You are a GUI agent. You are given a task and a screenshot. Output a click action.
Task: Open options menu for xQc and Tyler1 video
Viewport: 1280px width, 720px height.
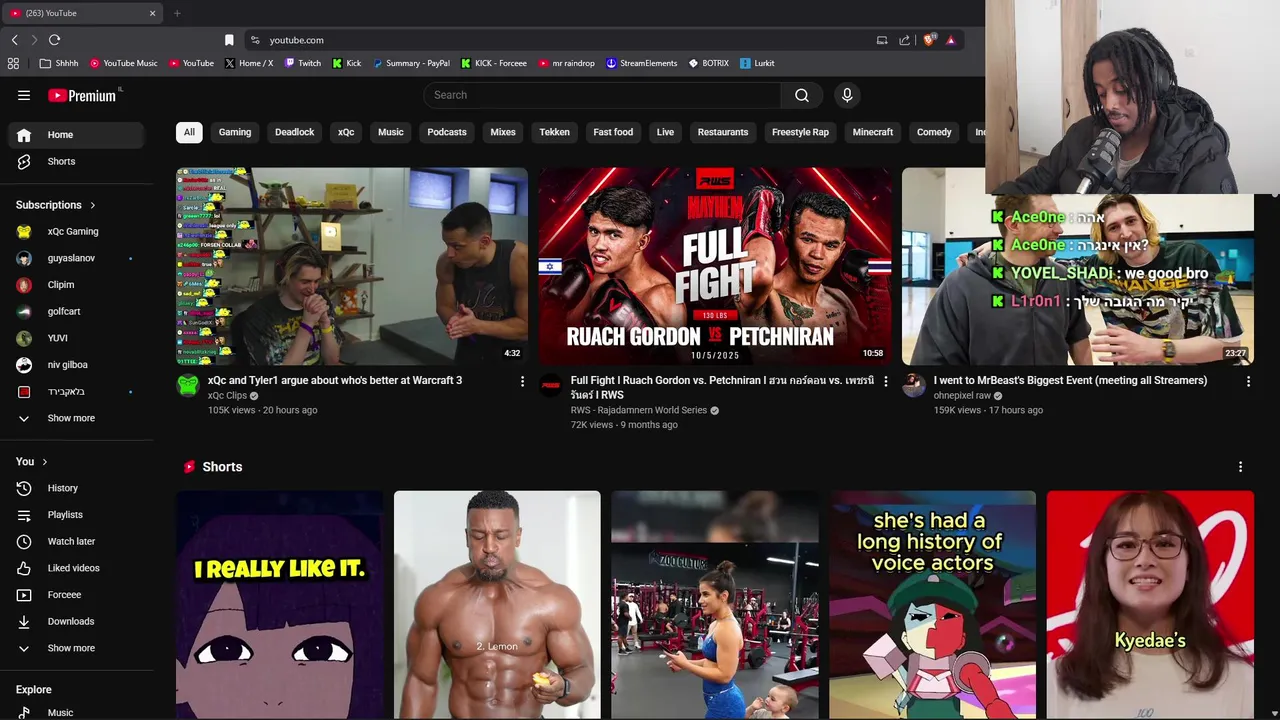tap(522, 381)
